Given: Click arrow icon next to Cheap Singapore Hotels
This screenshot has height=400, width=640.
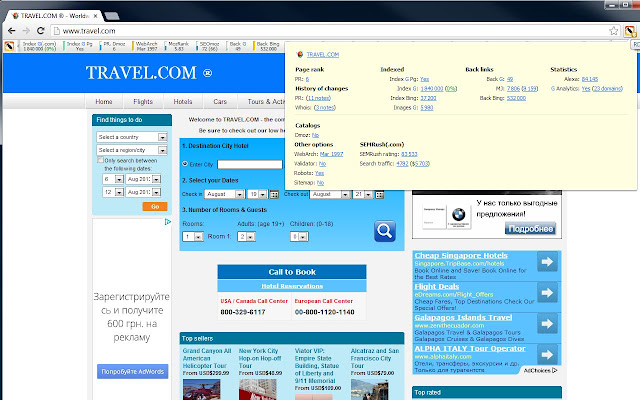Looking at the screenshot, I should click(x=547, y=263).
